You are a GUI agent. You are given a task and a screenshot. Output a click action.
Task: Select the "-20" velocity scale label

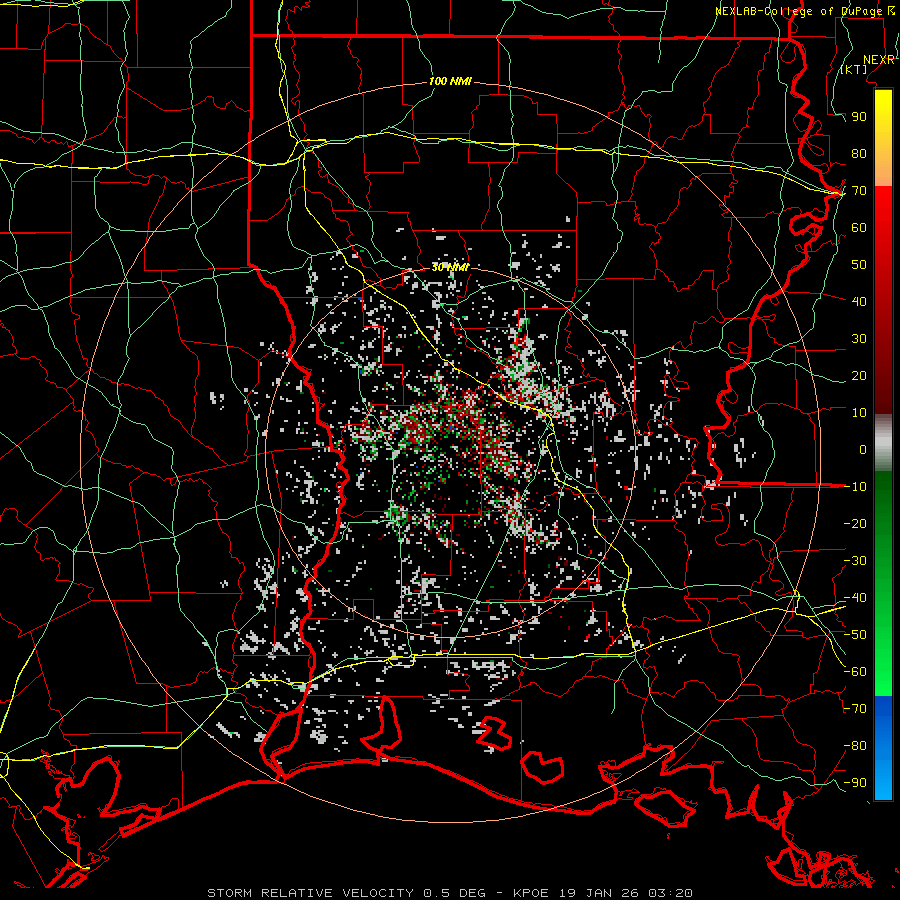tap(855, 524)
